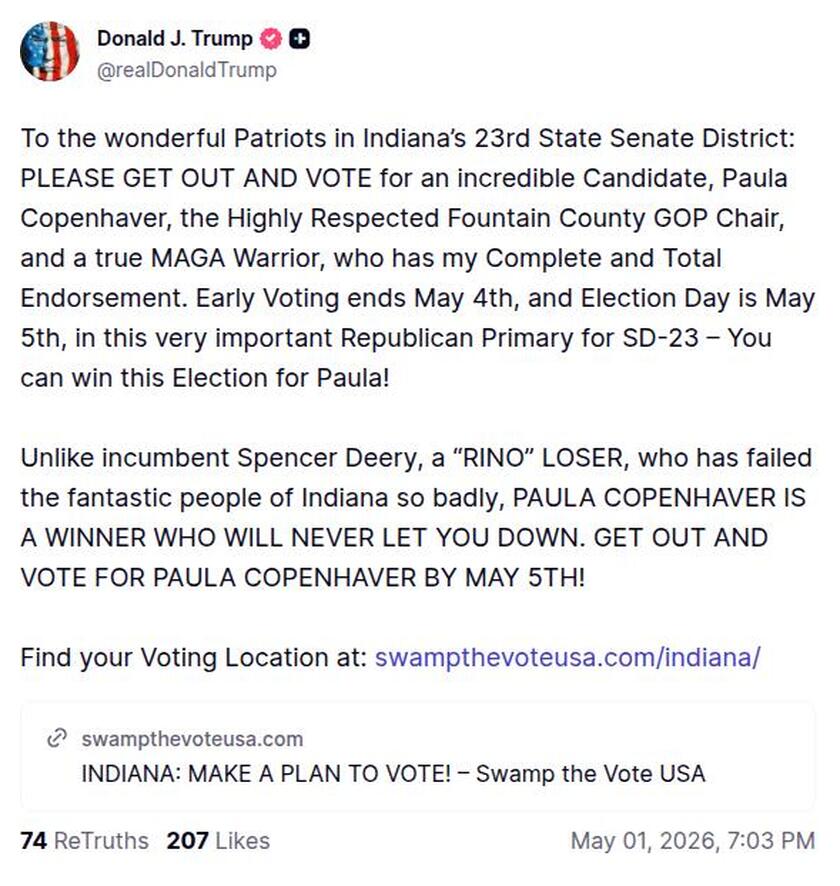
Task: Click the chain link icon in preview card
Action: tap(57, 739)
